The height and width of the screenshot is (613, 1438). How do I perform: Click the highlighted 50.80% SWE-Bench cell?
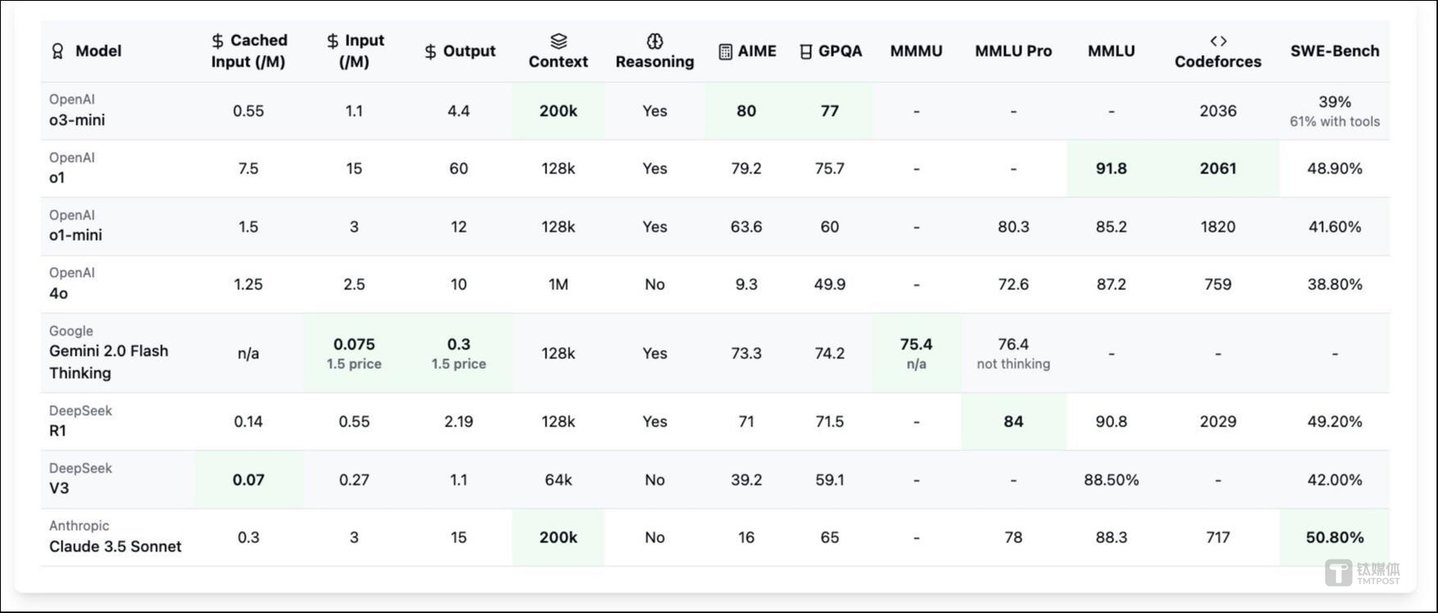(x=1335, y=538)
